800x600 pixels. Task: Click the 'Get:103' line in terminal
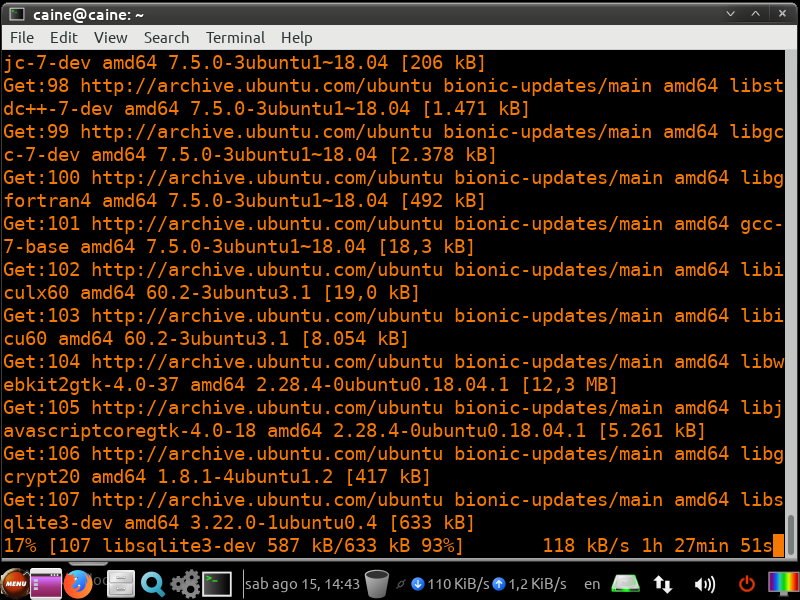393,315
